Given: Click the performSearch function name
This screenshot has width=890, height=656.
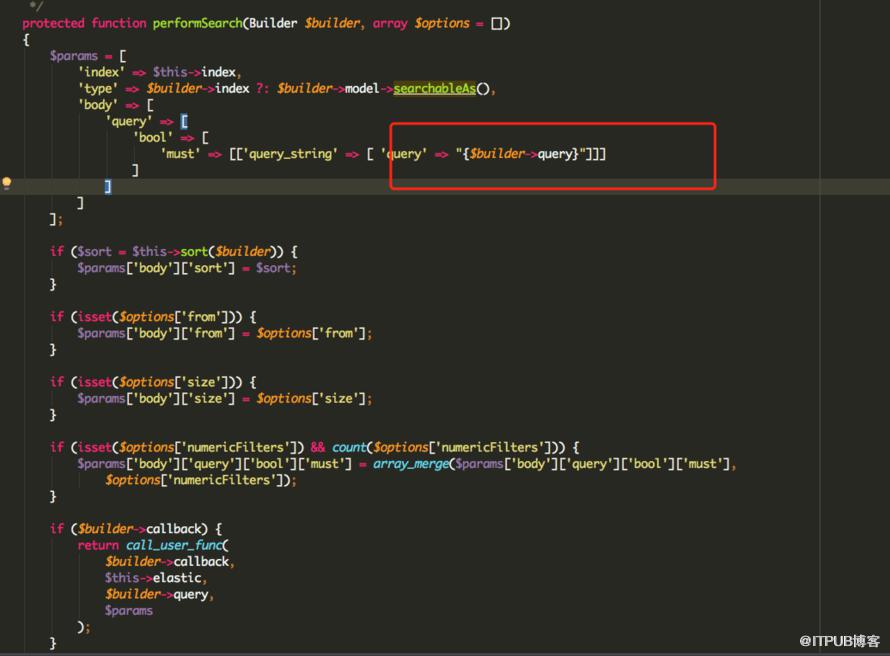Looking at the screenshot, I should 198,23.
